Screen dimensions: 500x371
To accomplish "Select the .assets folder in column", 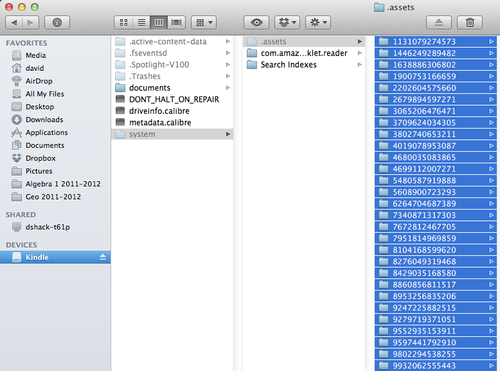I will pos(304,42).
